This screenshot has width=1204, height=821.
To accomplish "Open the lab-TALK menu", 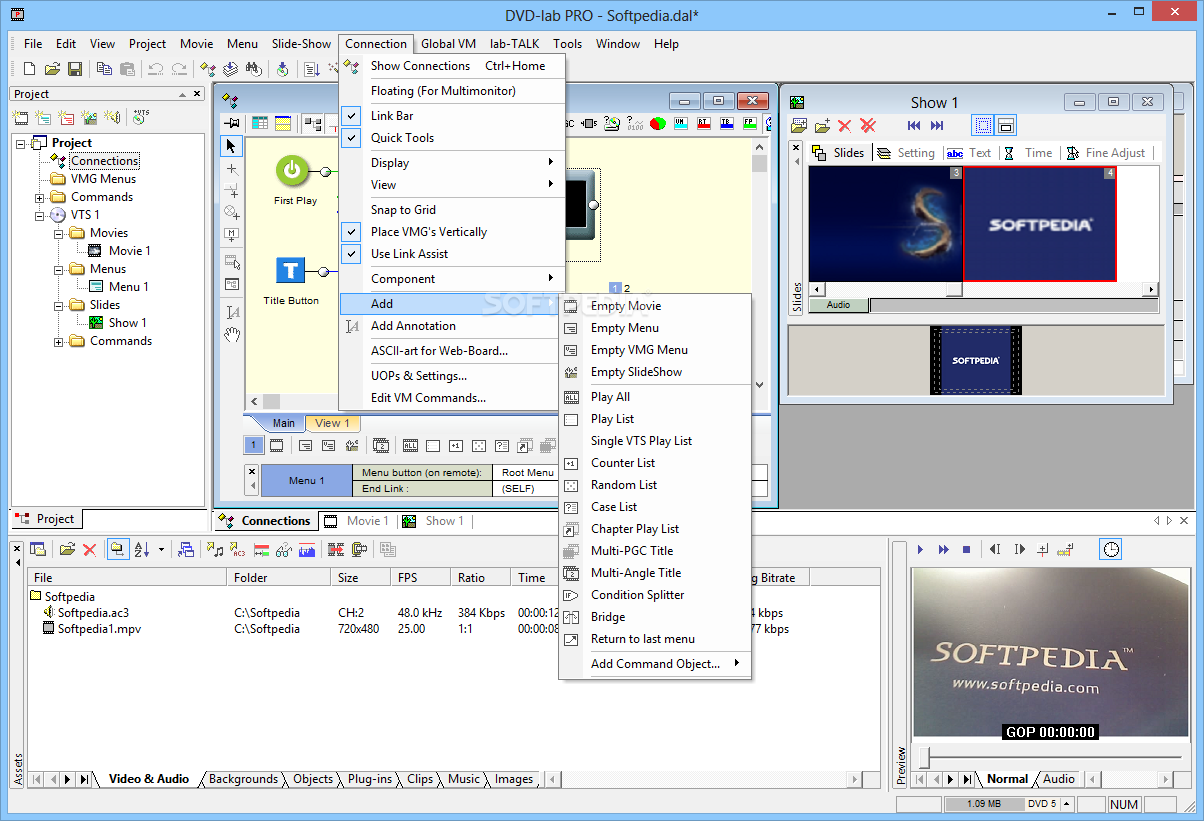I will tap(514, 44).
